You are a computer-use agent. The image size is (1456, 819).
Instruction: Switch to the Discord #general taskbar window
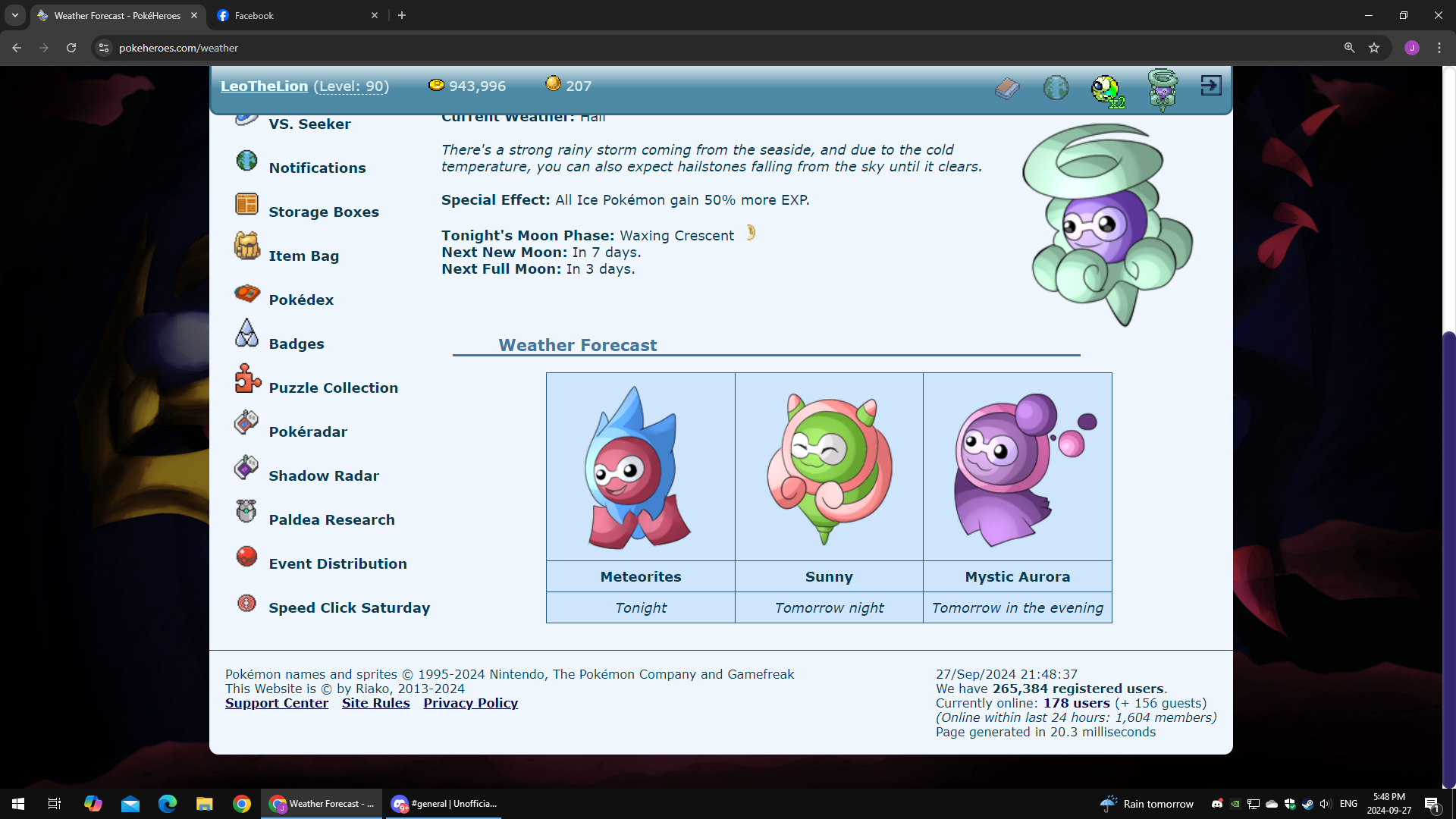pos(444,804)
